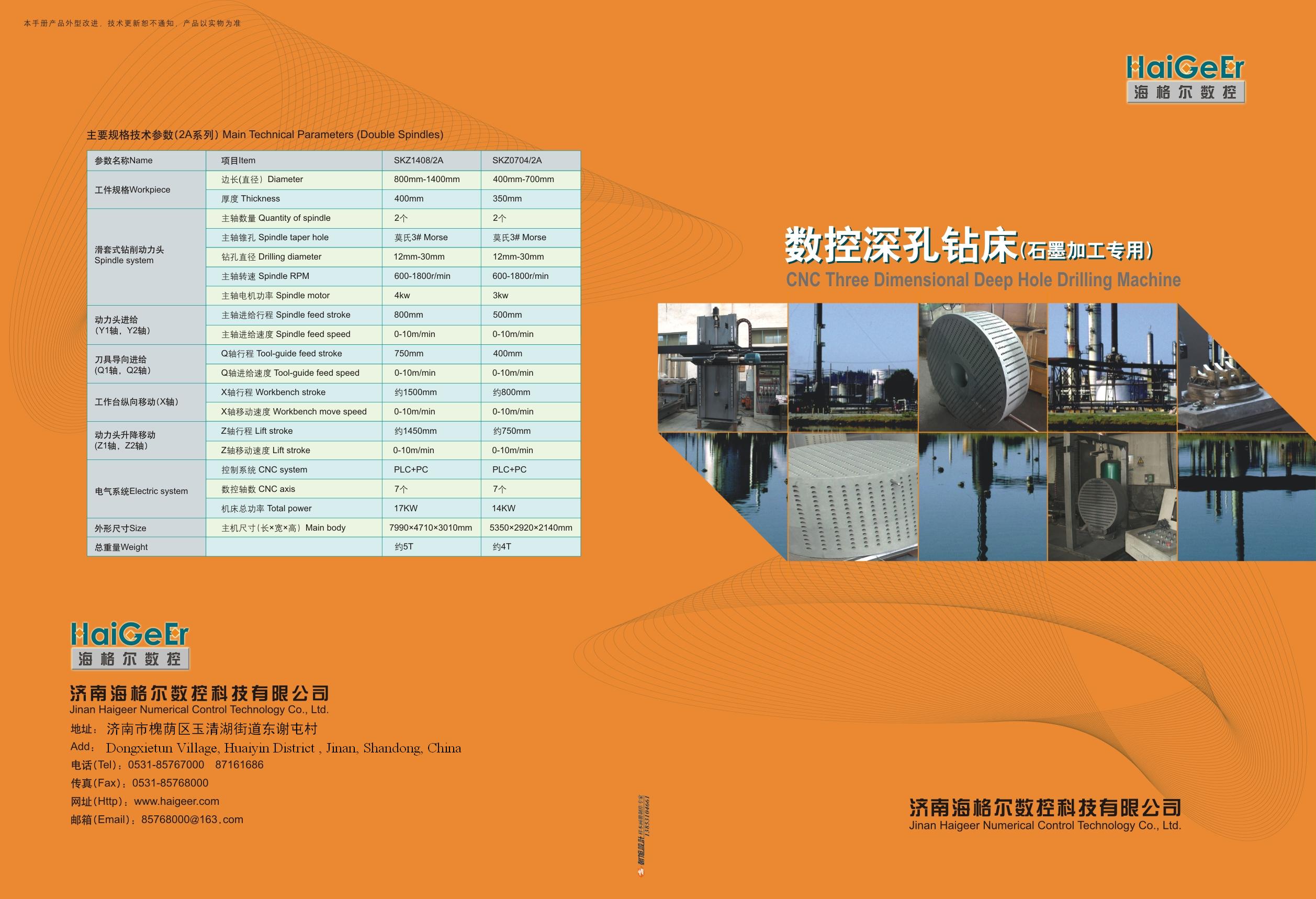1316x899 pixels.
Task: Click the company name at bottom right
Action: point(1045,814)
